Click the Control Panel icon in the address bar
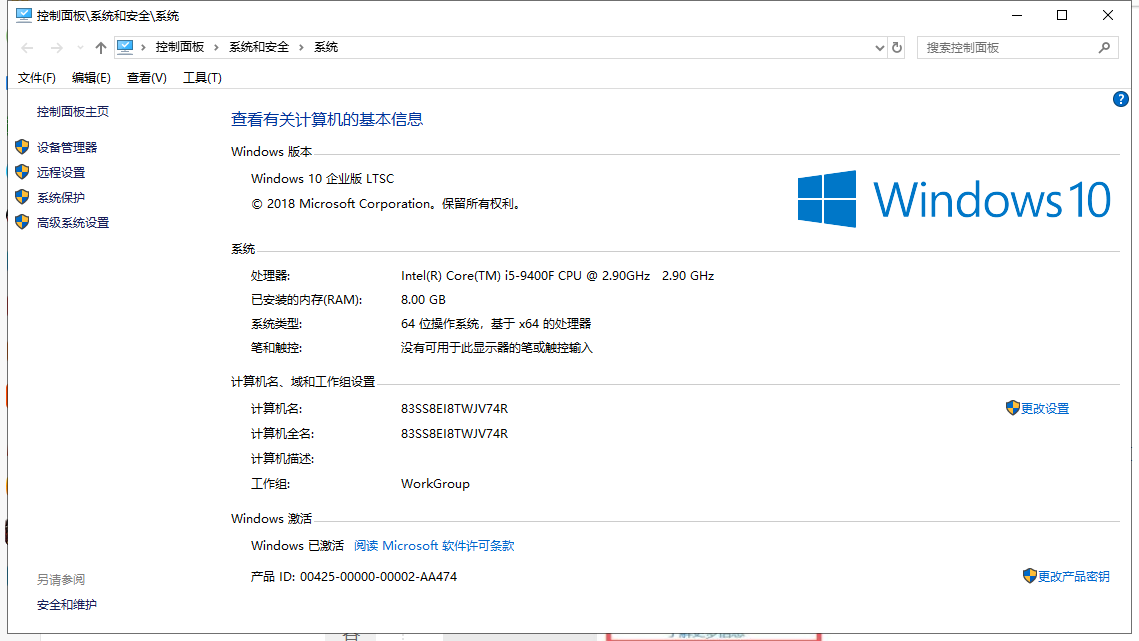This screenshot has height=641, width=1139. (x=125, y=46)
